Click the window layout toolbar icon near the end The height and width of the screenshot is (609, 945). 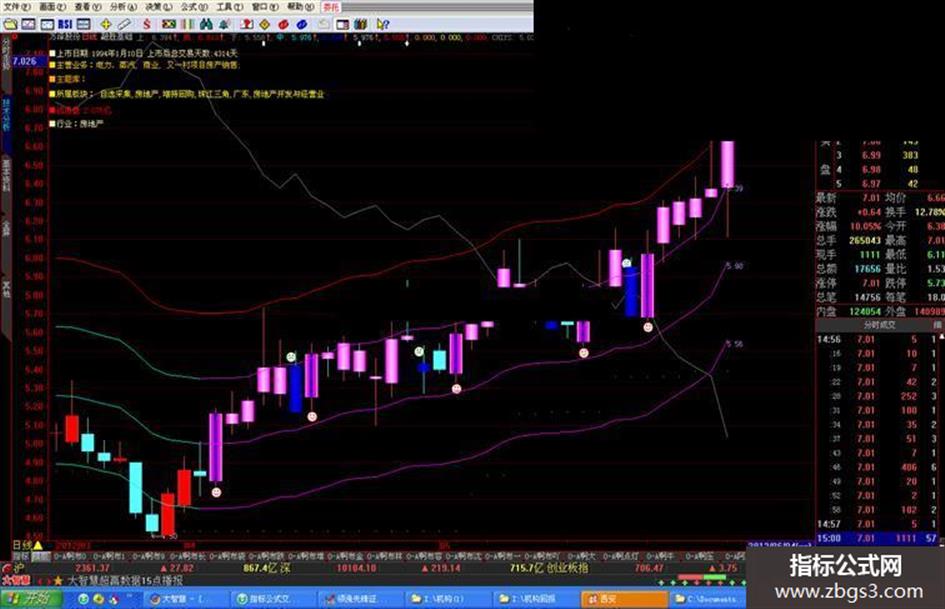pos(342,24)
